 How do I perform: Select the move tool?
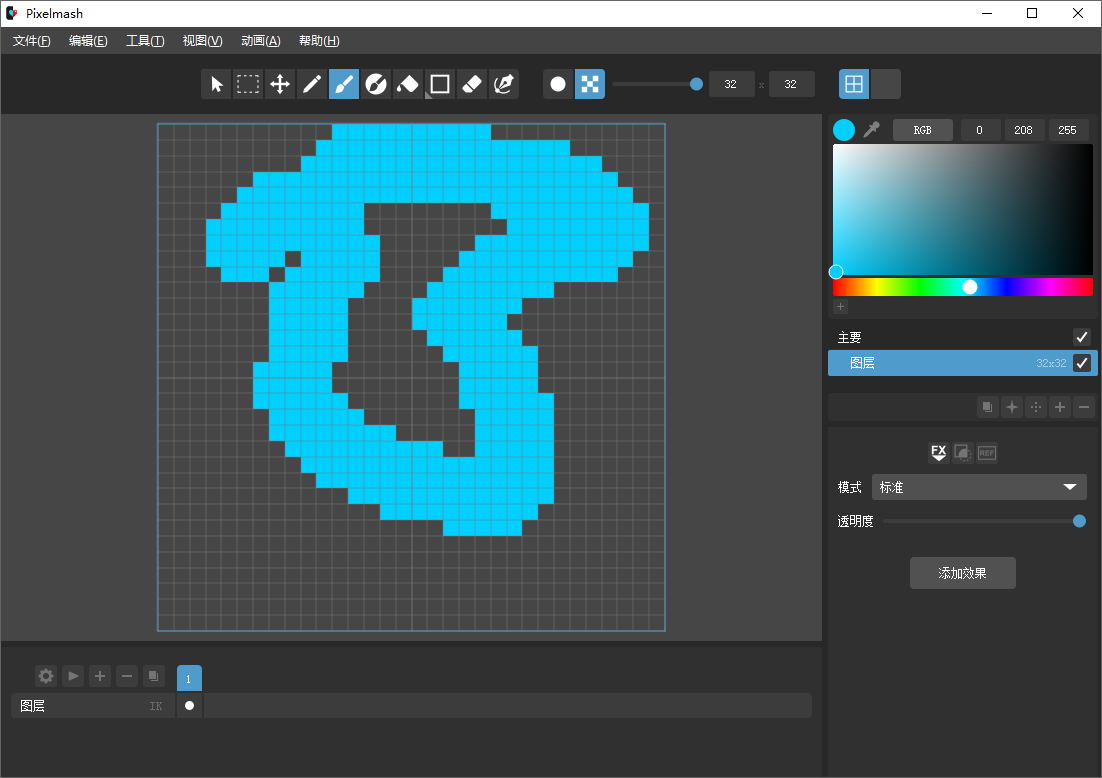tap(280, 84)
